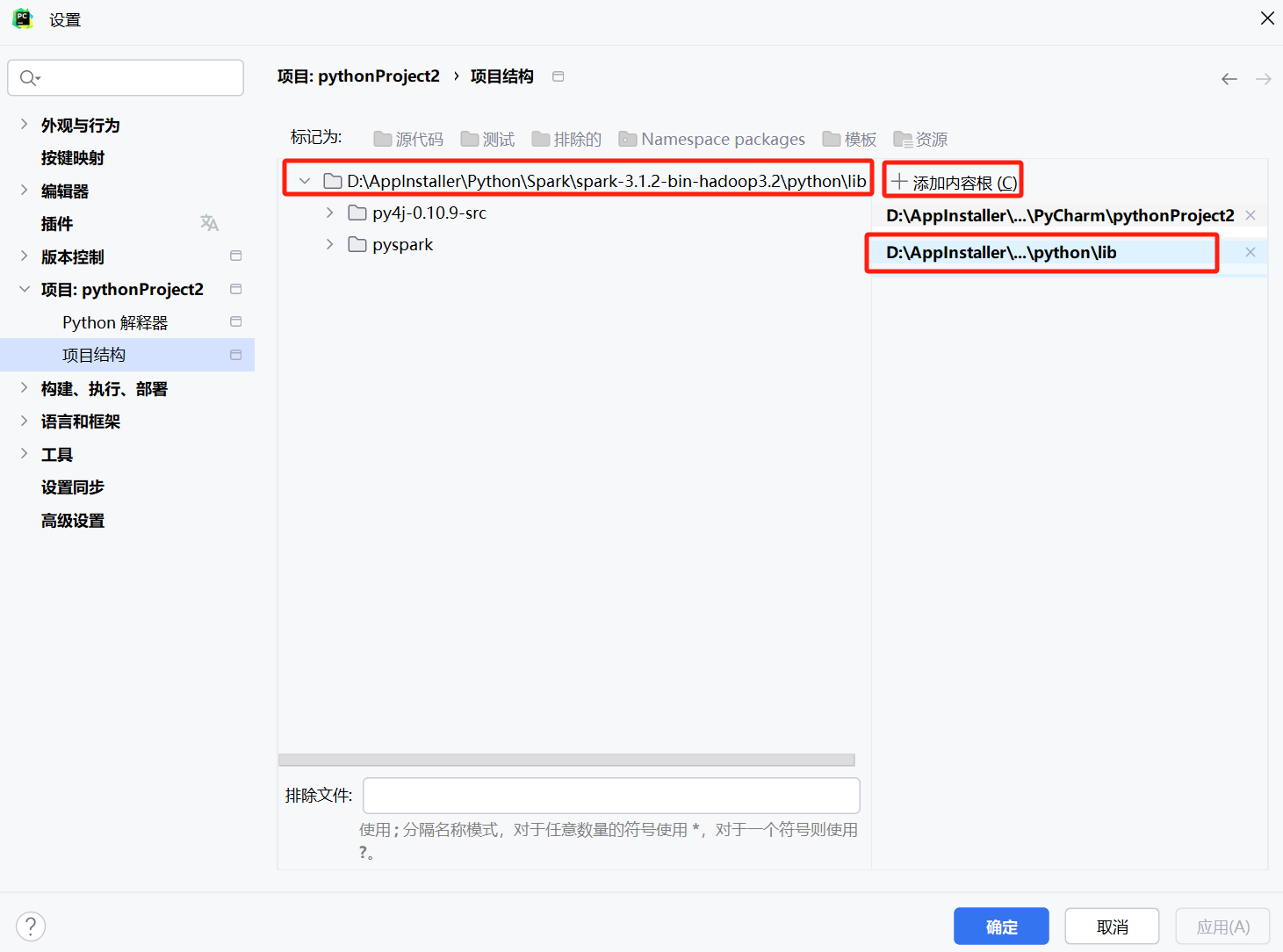Click the translation icon beside 插件
The image size is (1283, 952).
209,223
